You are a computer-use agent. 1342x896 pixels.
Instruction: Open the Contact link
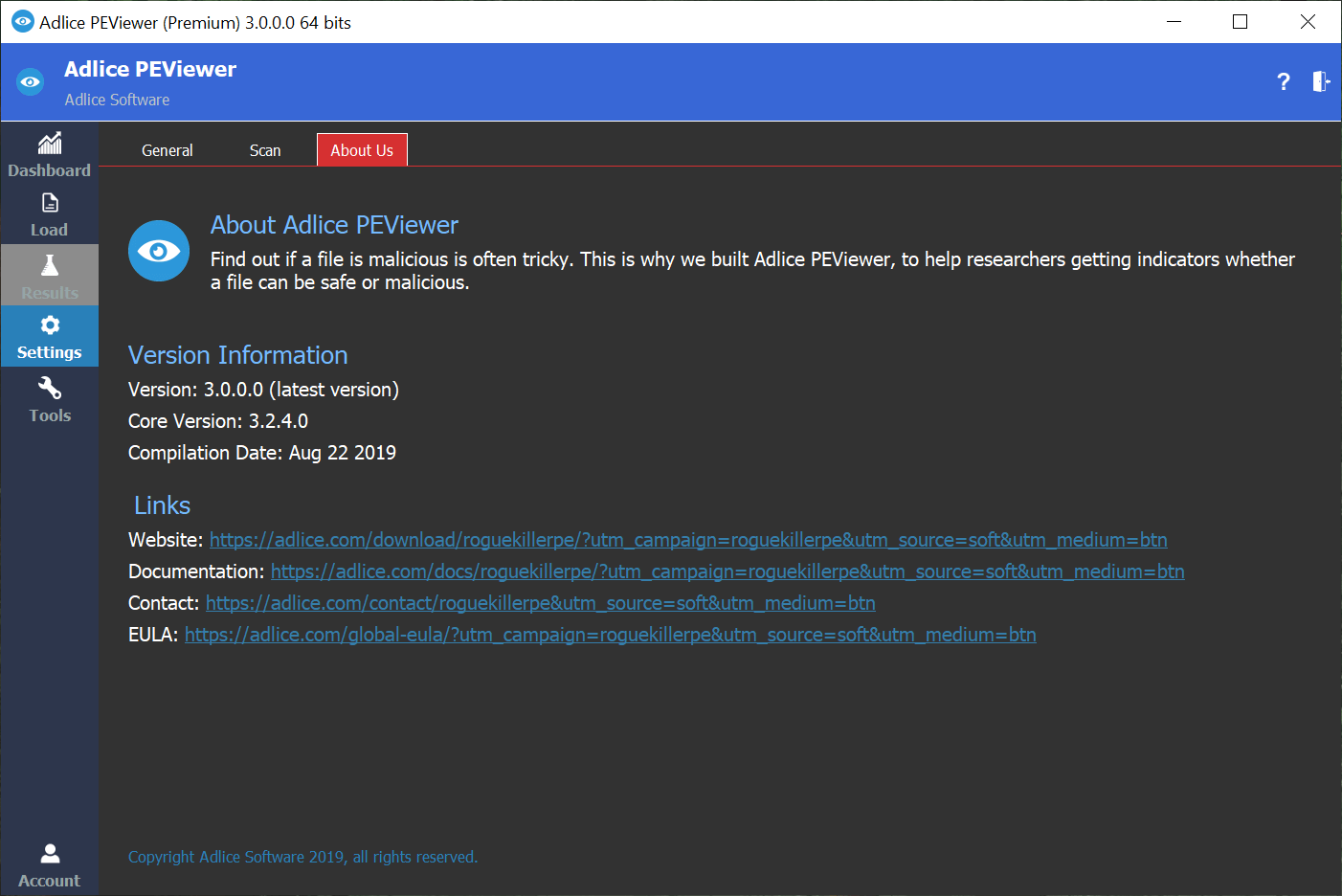click(x=540, y=603)
